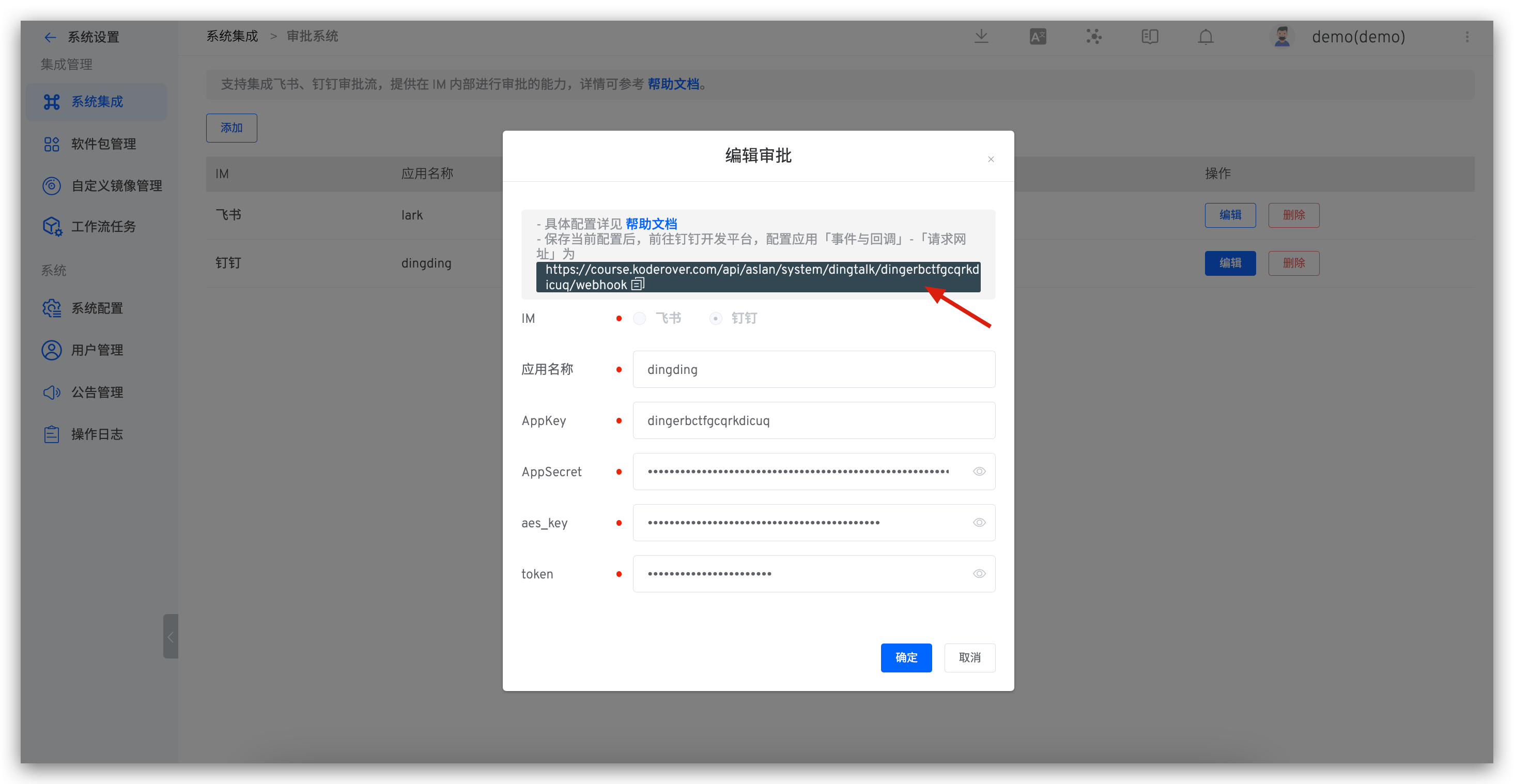
Task: Reveal AppSecret with the eye icon
Action: 979,472
